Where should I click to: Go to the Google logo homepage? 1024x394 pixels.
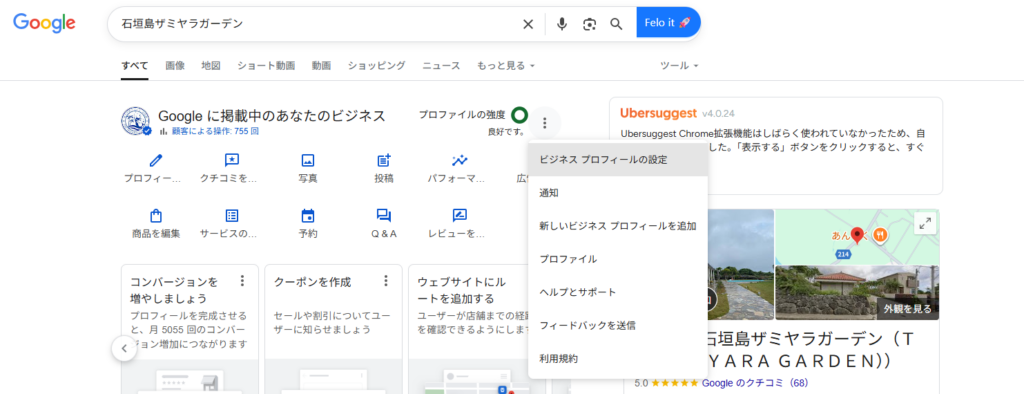(44, 23)
